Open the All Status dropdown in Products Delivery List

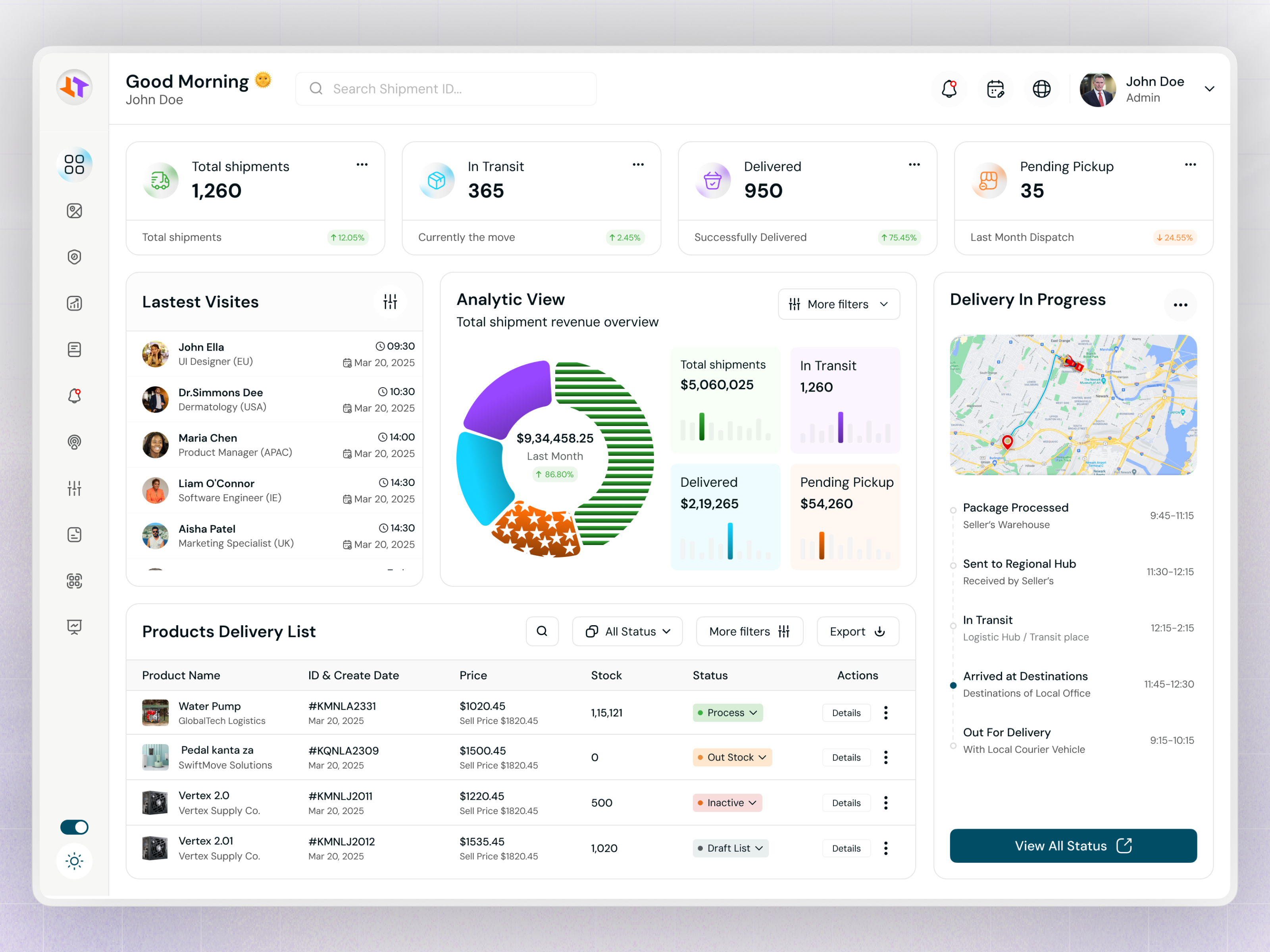(x=627, y=631)
